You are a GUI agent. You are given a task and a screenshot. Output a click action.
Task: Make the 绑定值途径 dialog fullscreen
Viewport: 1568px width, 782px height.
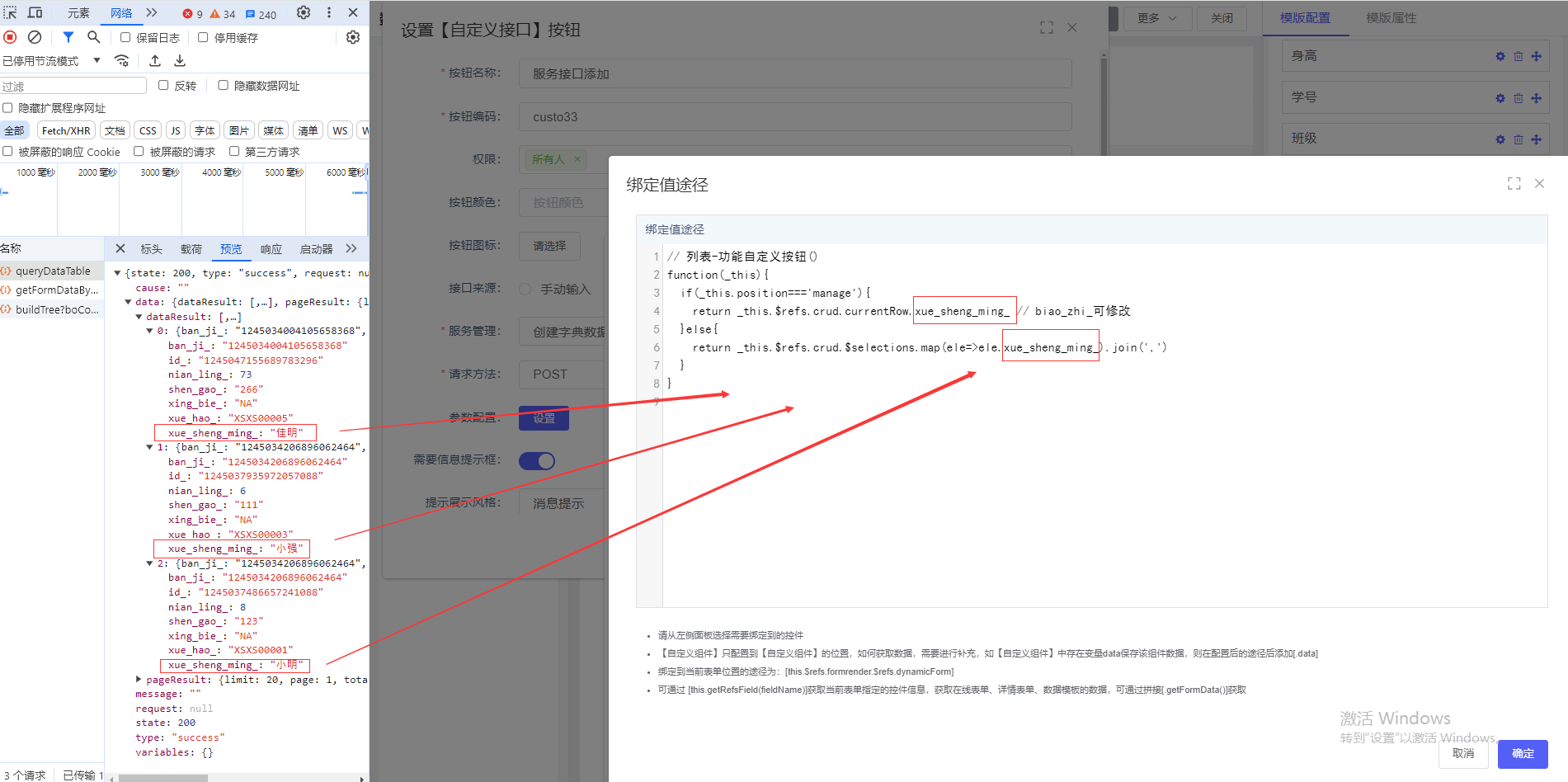pyautogui.click(x=1514, y=184)
